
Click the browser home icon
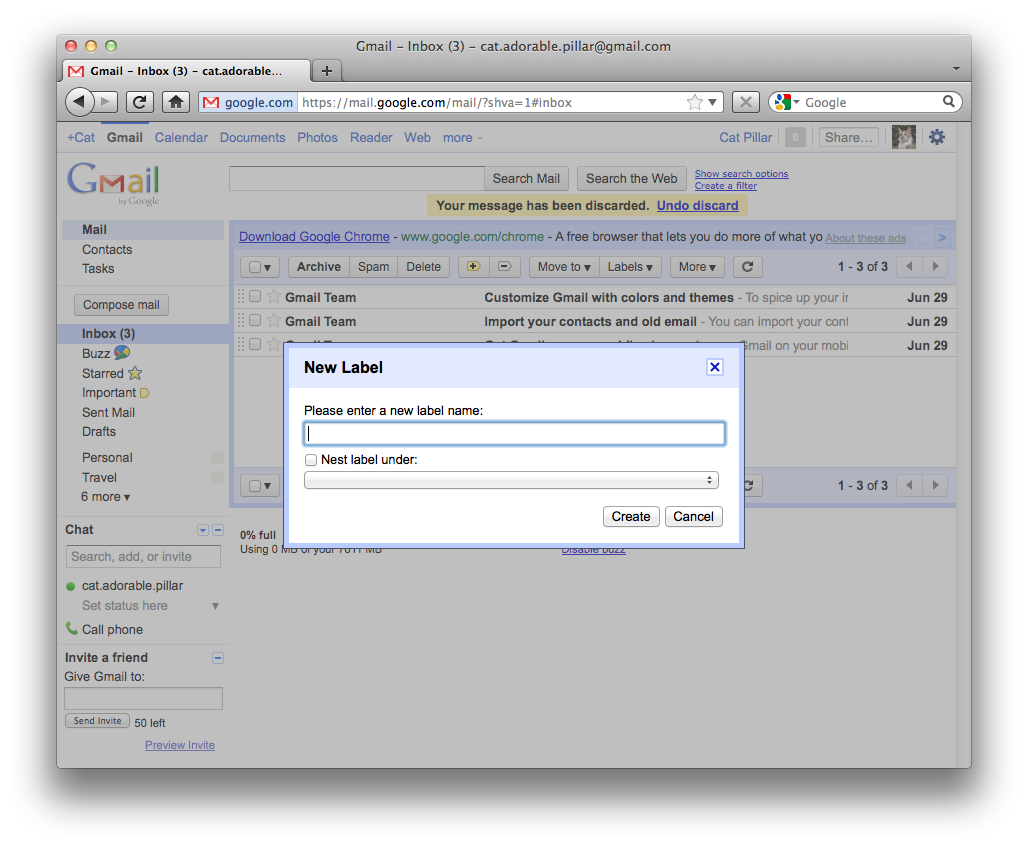click(176, 102)
